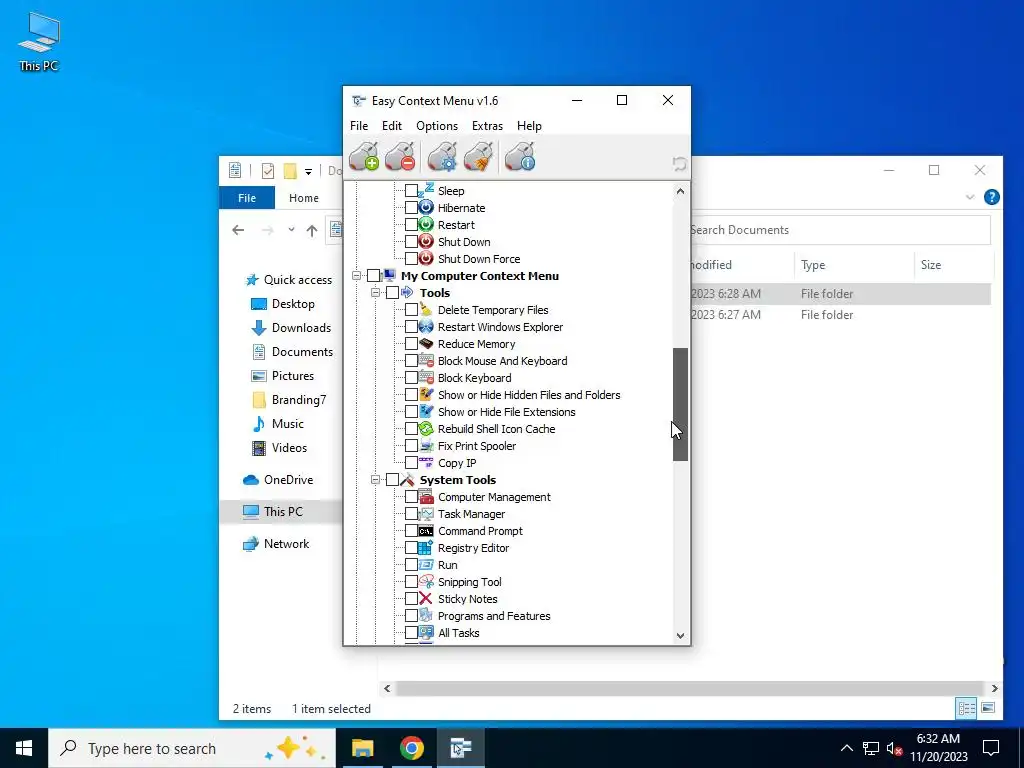Viewport: 1024px width, 768px height.
Task: Open the File tab in Explorer
Action: [247, 198]
